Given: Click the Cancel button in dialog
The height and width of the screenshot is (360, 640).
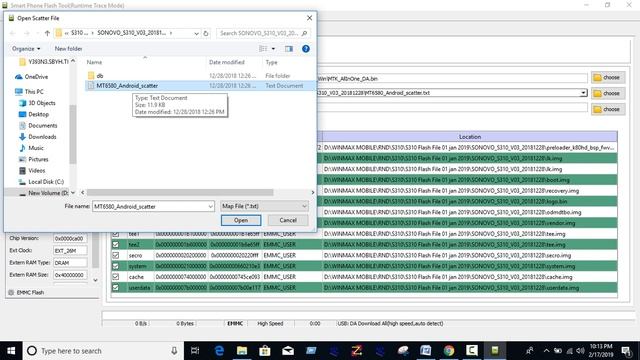Looking at the screenshot, I should point(288,220).
